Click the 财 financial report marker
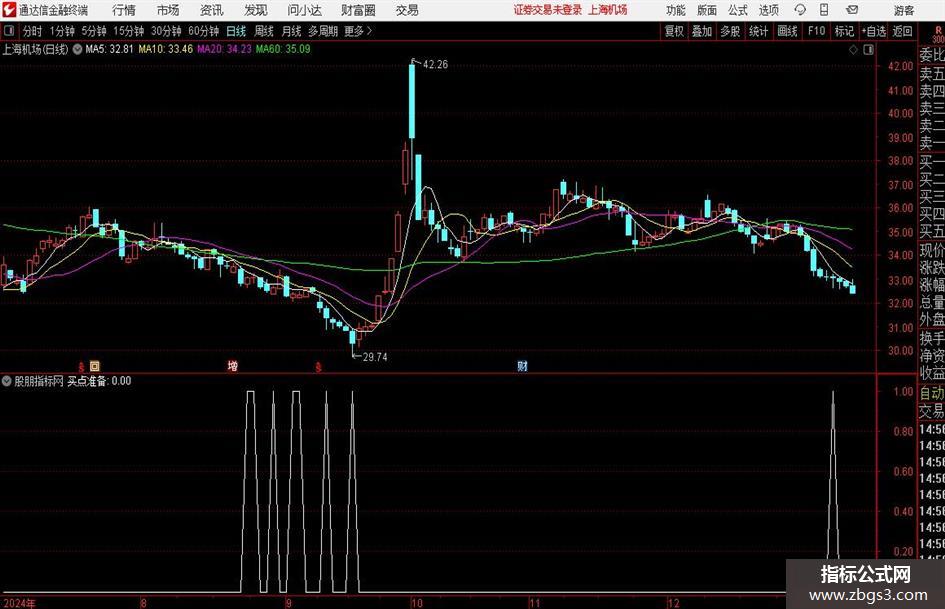Viewport: 945px width, 609px height. (523, 366)
